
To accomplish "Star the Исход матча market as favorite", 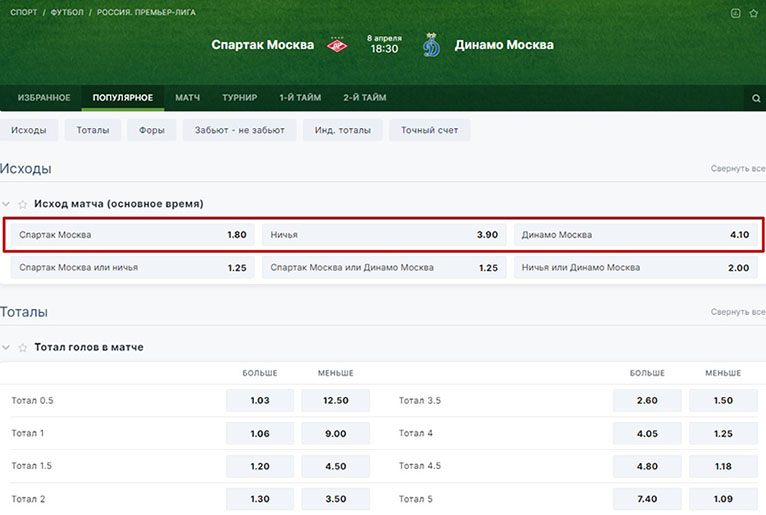I will tap(22, 204).
